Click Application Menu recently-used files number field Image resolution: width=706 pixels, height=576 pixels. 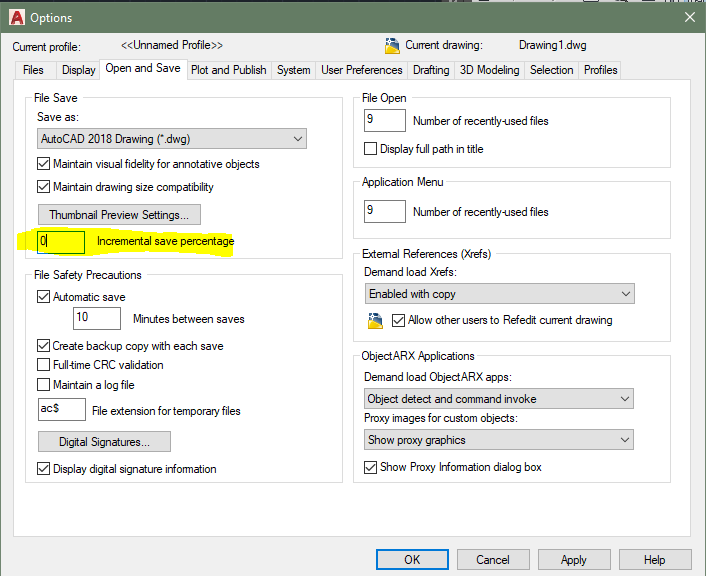(385, 212)
